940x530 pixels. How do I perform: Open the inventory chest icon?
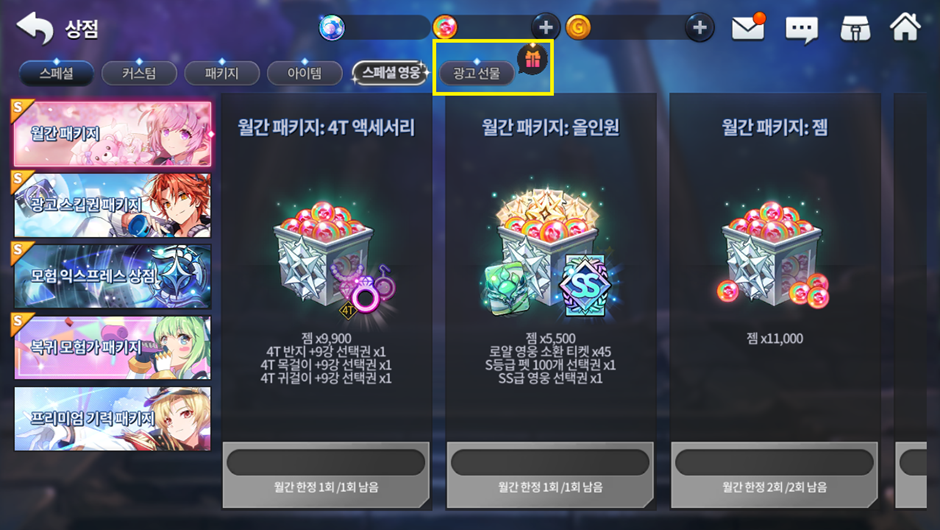(855, 28)
